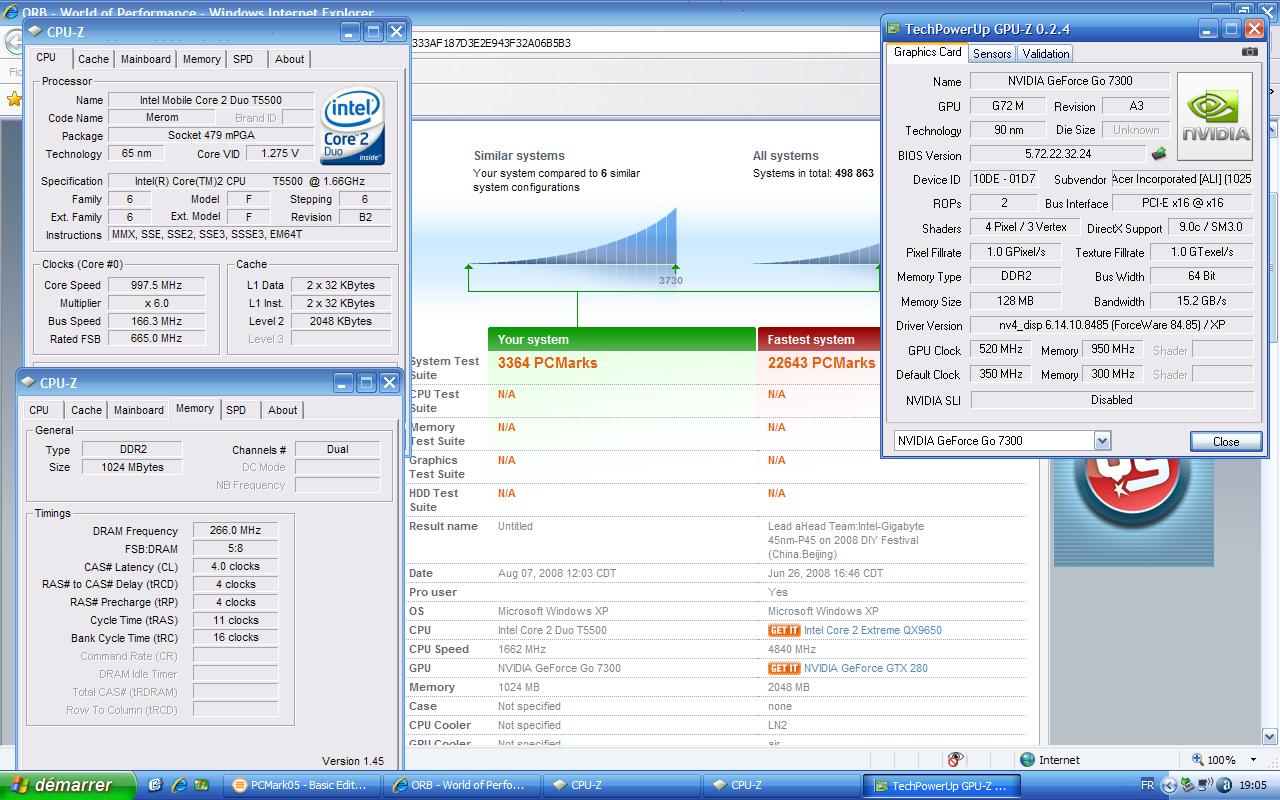Open the About tab in the upper CPU-Z window
The image size is (1280, 800).
pyautogui.click(x=289, y=59)
